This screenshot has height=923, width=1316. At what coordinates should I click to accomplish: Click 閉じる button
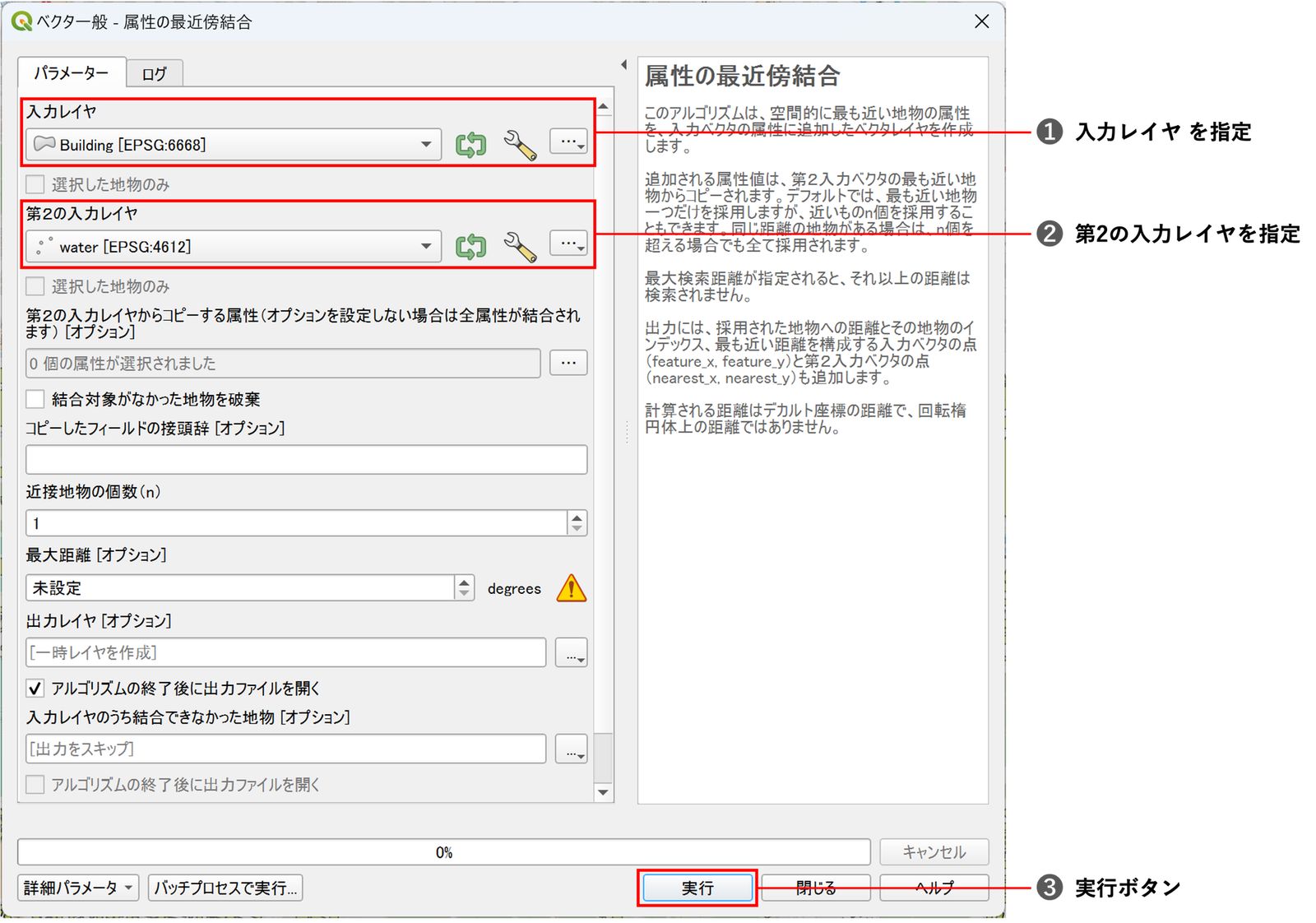816,888
